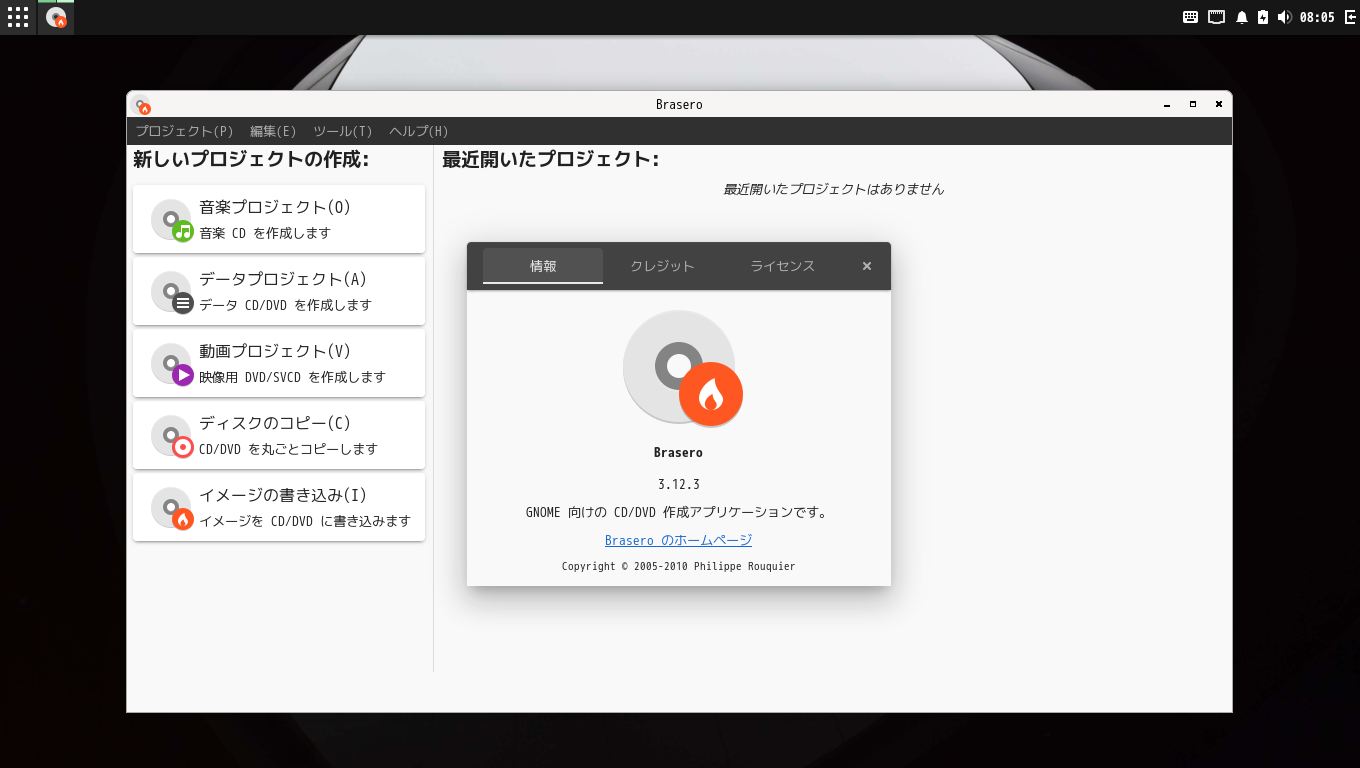The image size is (1360, 768).
Task: Switch to the ライセンス tab
Action: point(783,266)
